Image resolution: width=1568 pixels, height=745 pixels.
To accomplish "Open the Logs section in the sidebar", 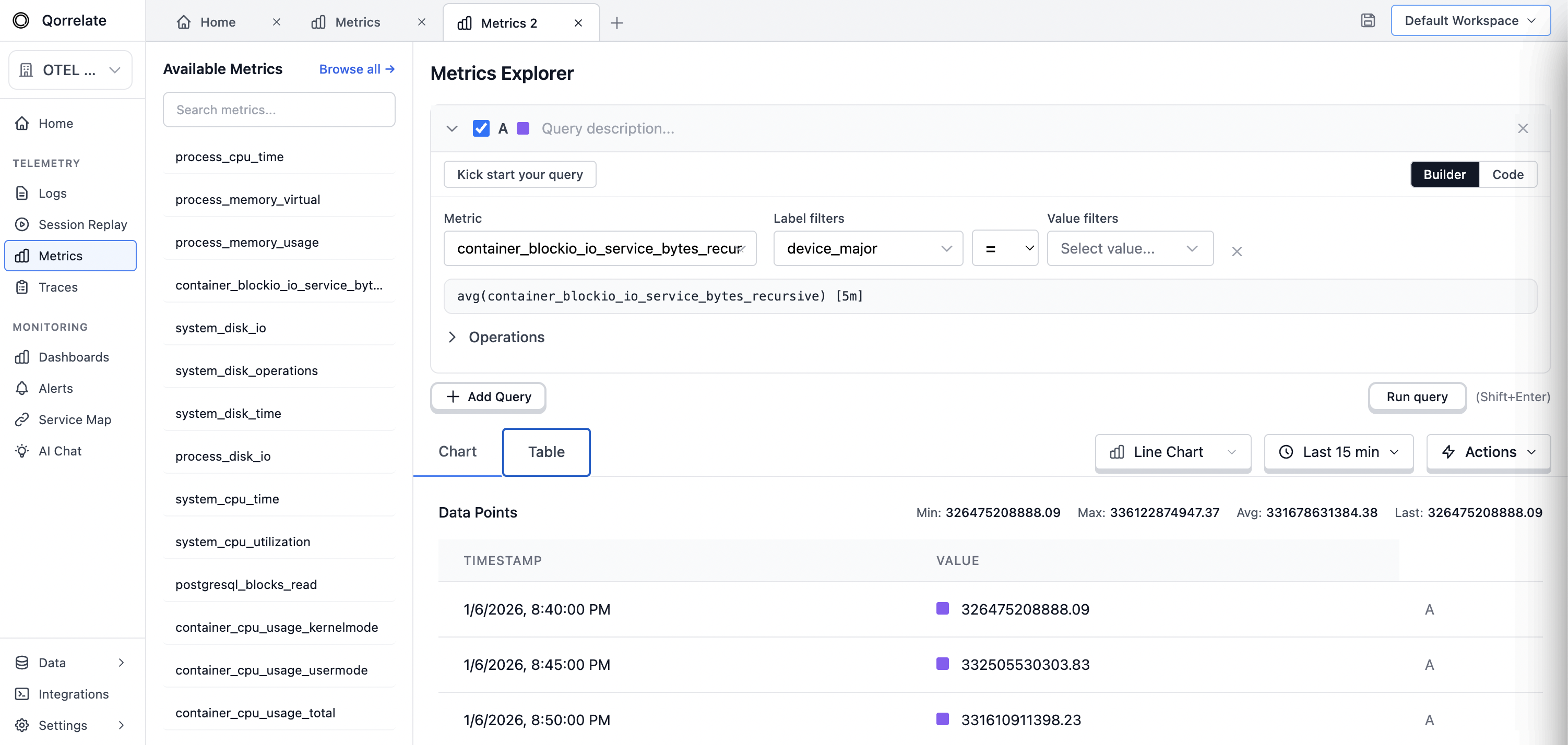I will coord(52,193).
